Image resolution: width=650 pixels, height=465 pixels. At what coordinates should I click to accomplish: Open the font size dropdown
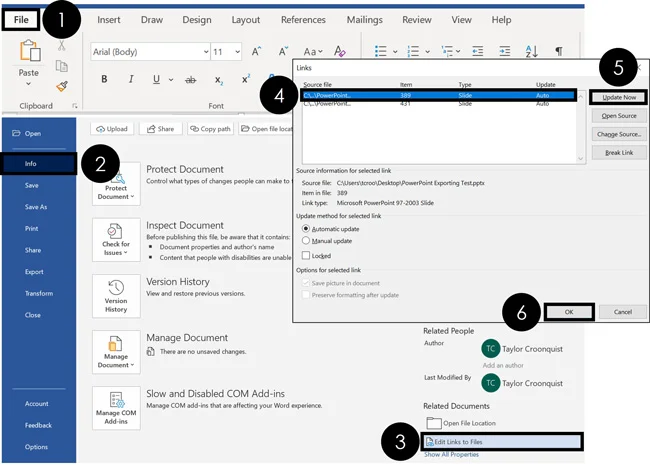[x=238, y=52]
